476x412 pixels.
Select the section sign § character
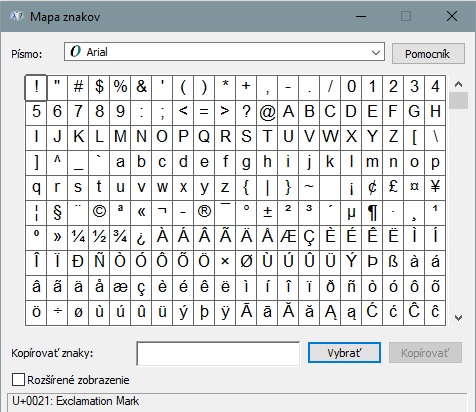point(57,212)
